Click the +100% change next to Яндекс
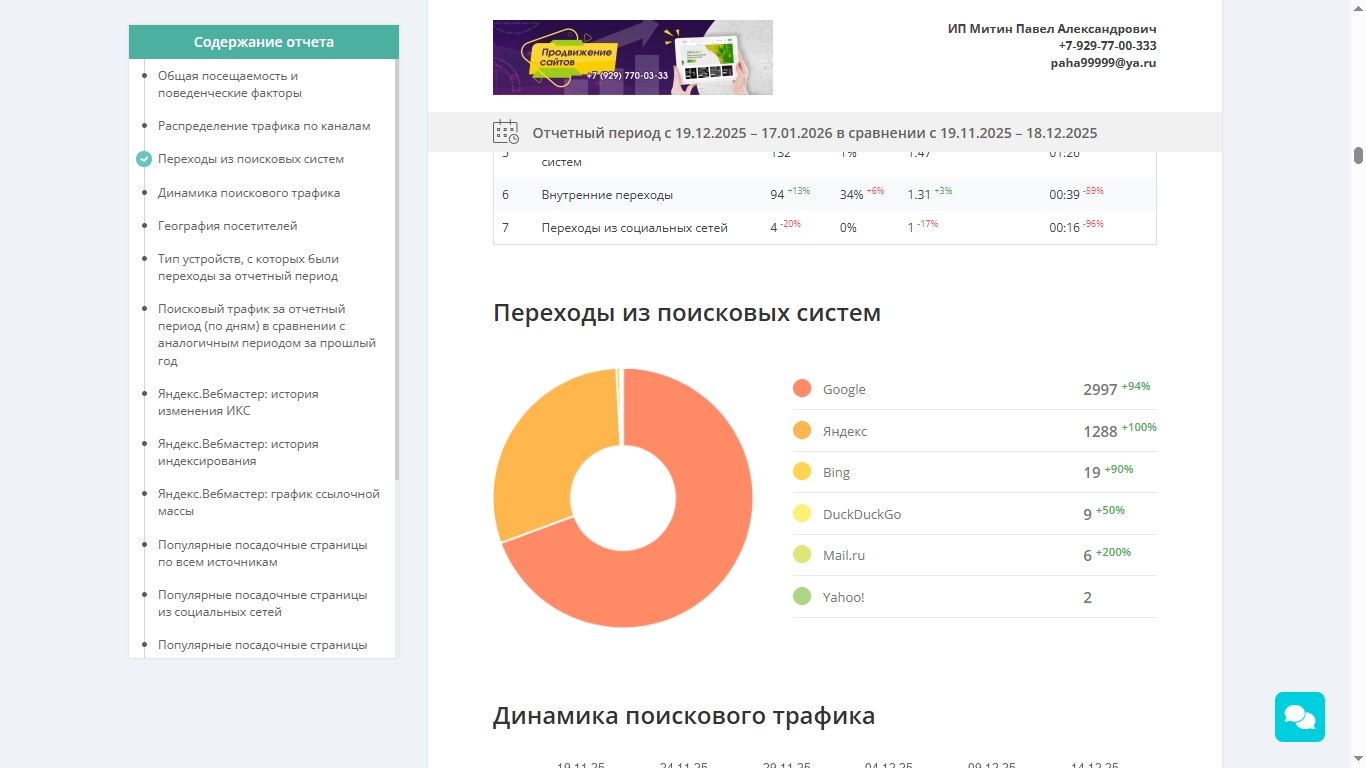Screen dimensions: 1366x768 tap(1139, 427)
